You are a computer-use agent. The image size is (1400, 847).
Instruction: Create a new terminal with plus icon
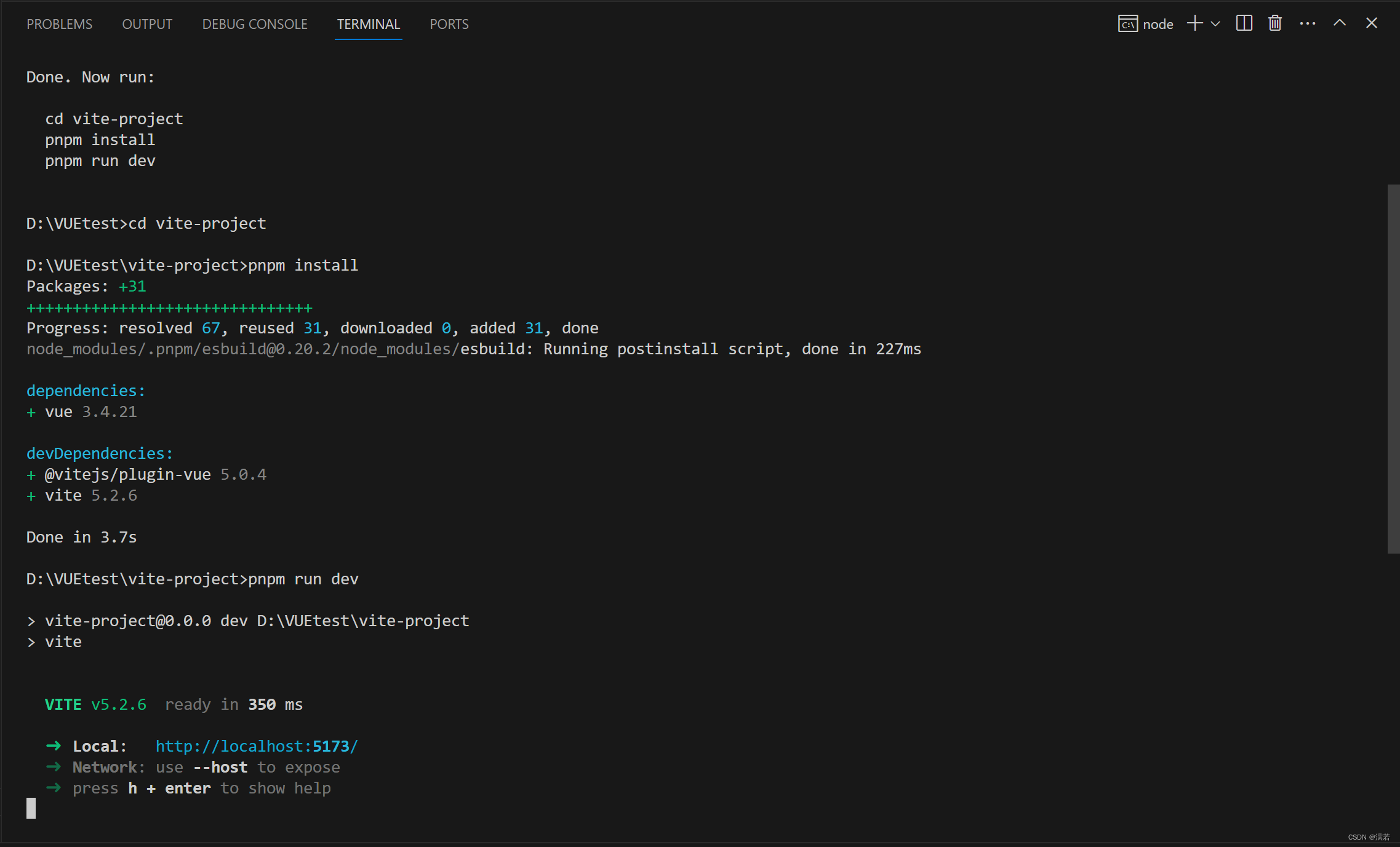tap(1194, 23)
